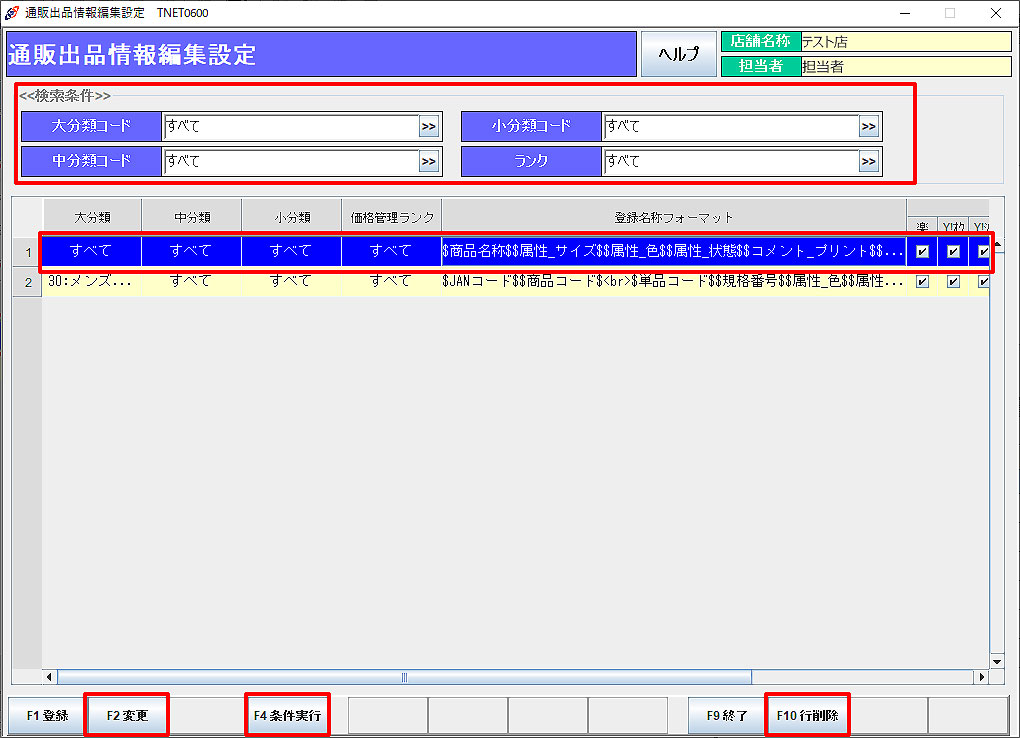Screen dimensions: 1020x738
Task: Open the 大分類コード selection list
Action: tap(428, 127)
